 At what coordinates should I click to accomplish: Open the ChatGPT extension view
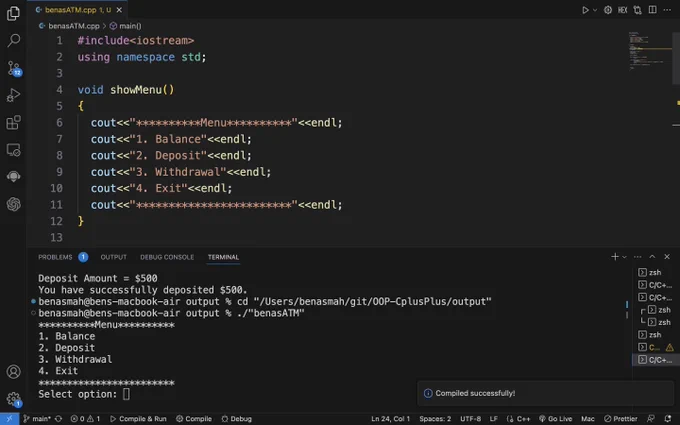(13, 204)
